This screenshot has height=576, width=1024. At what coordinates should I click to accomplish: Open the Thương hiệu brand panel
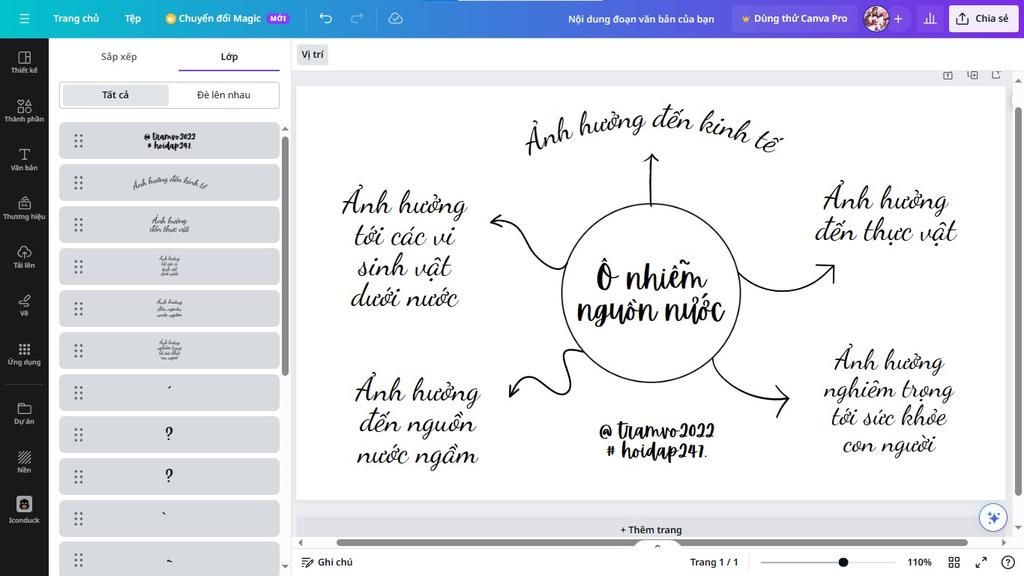click(24, 208)
